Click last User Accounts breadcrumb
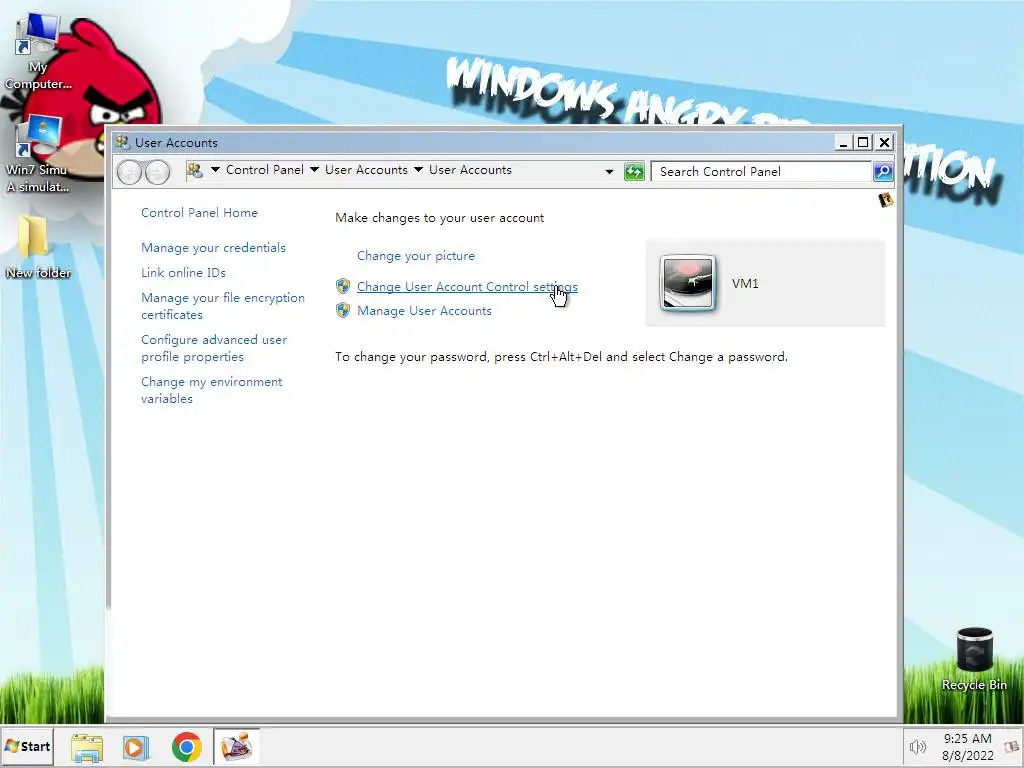Screen dimensions: 1024x768 point(470,170)
